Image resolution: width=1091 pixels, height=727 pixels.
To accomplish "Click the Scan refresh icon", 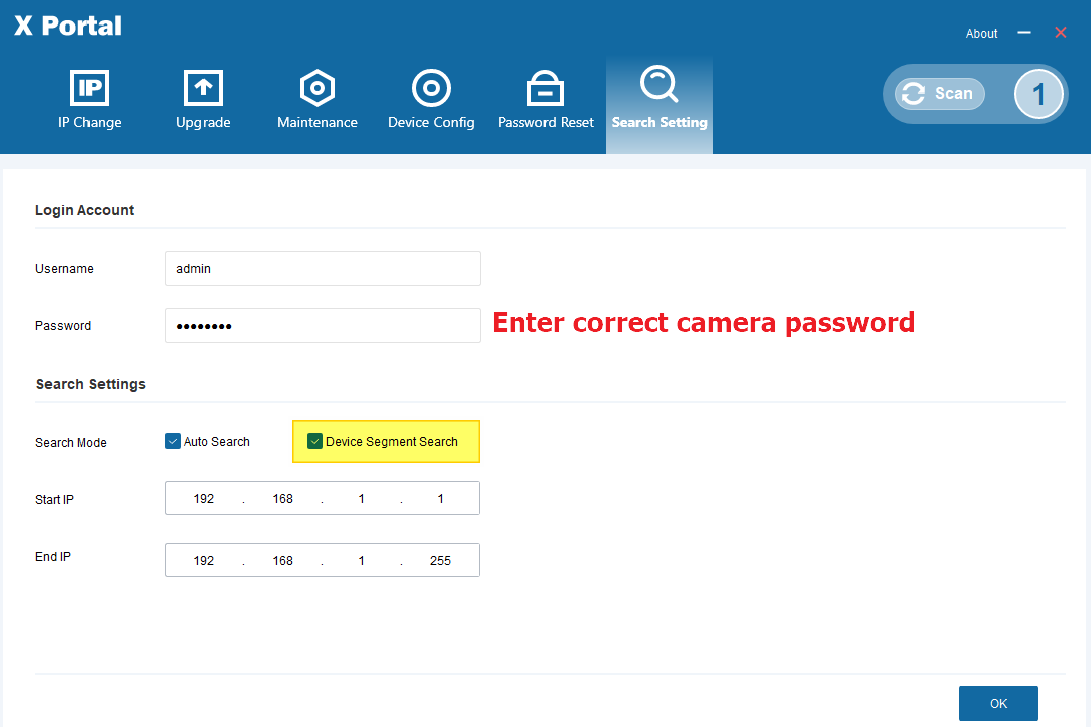I will pyautogui.click(x=914, y=93).
